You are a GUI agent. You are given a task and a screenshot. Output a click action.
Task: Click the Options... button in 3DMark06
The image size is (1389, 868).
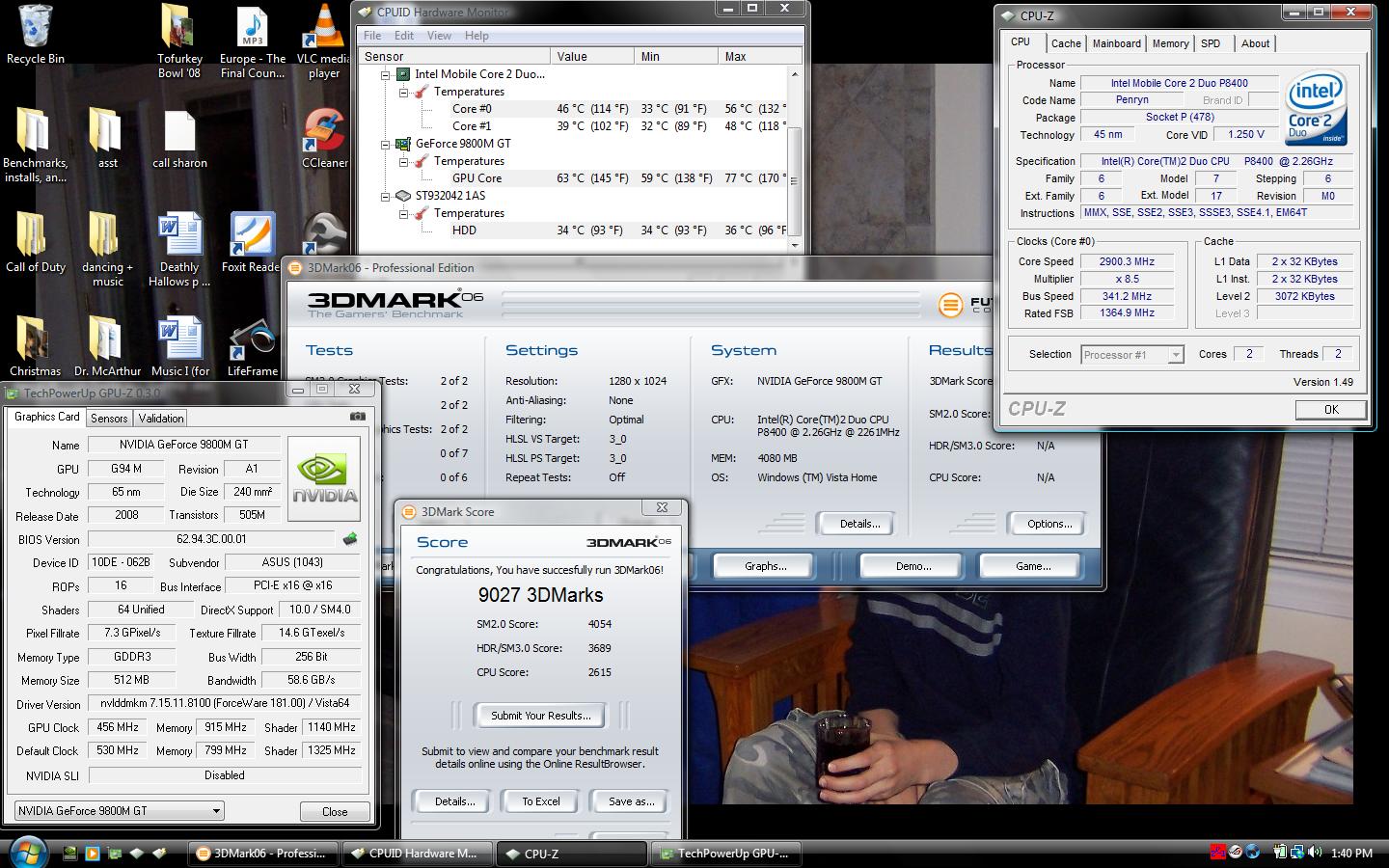[x=1049, y=524]
